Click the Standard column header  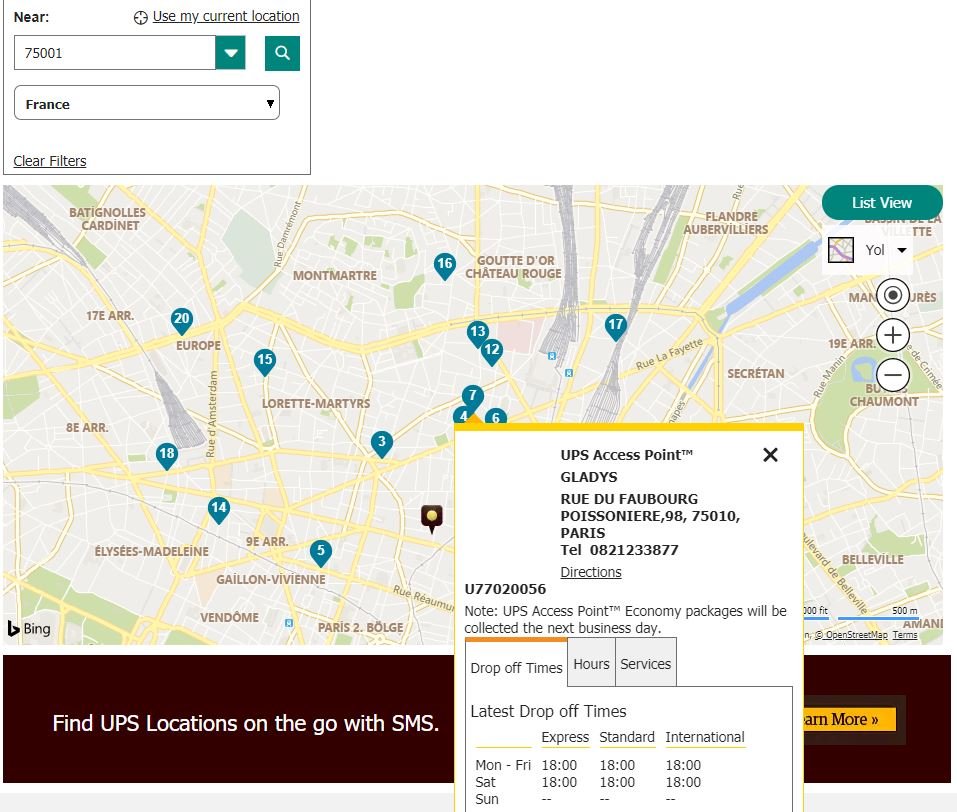(627, 737)
